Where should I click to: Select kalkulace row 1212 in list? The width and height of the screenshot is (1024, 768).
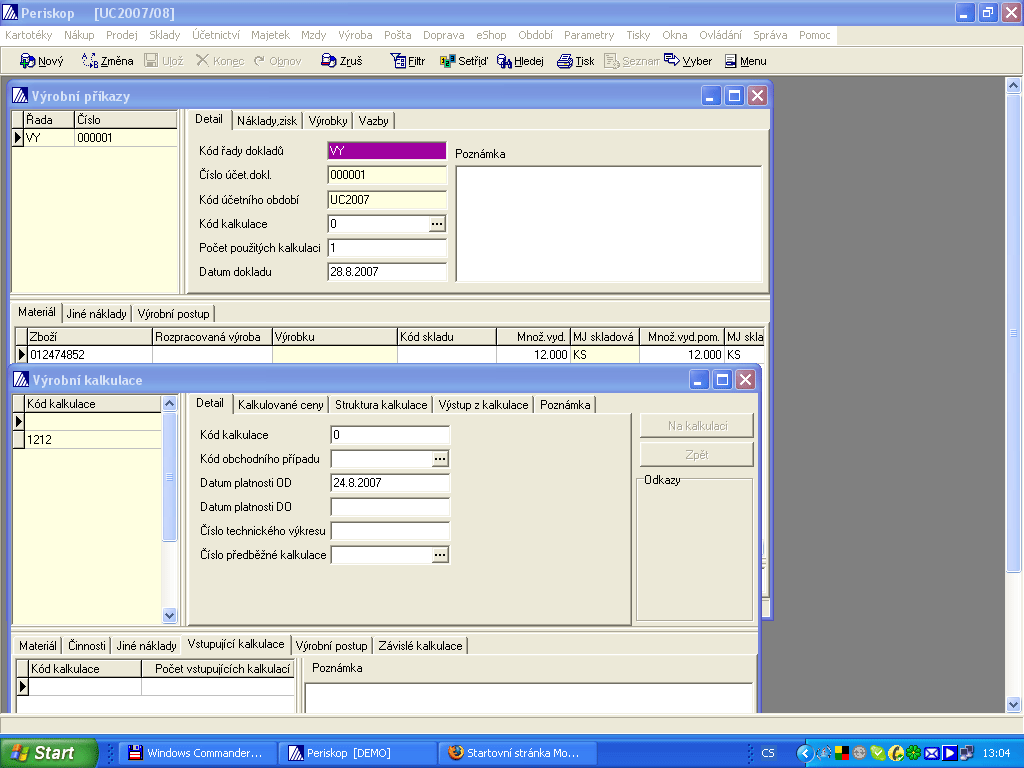[90, 440]
